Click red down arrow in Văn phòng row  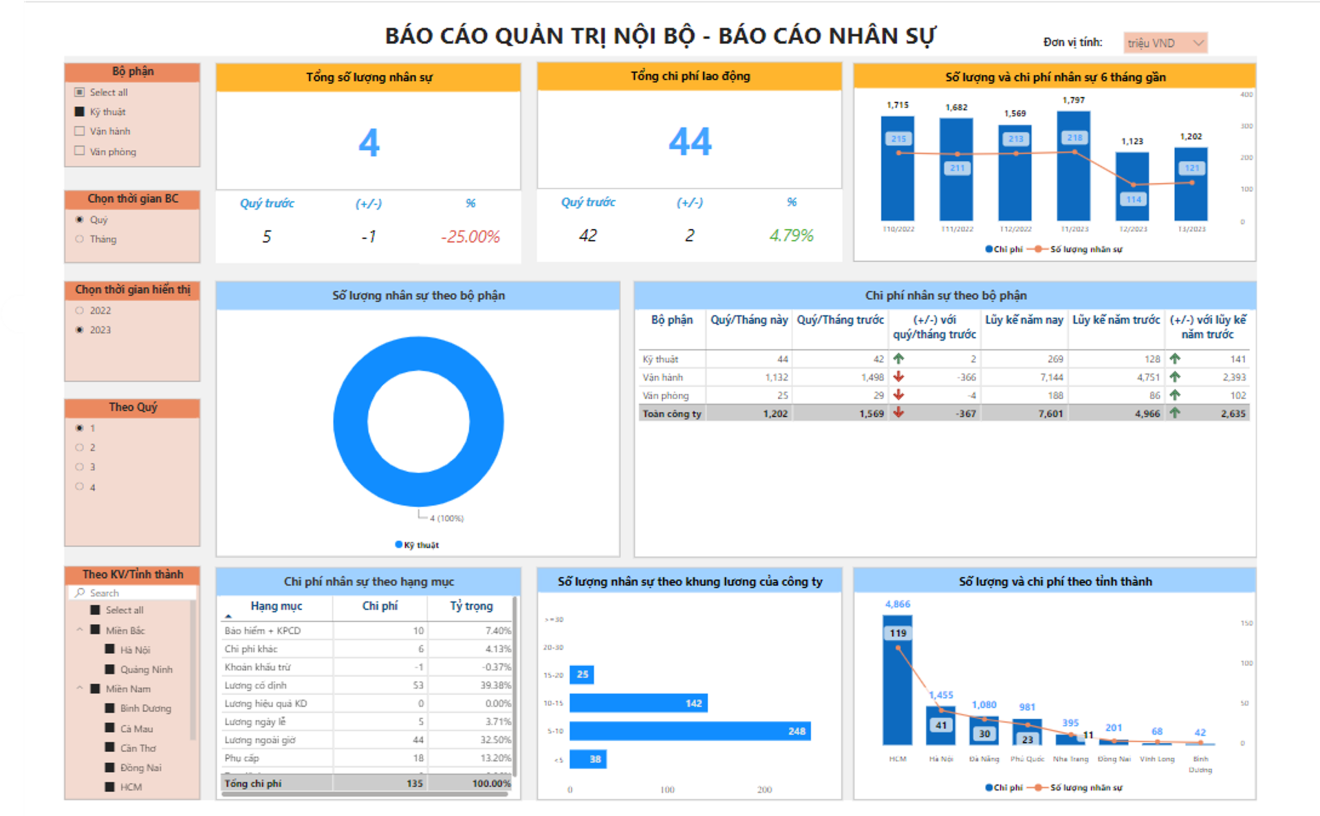coord(898,395)
